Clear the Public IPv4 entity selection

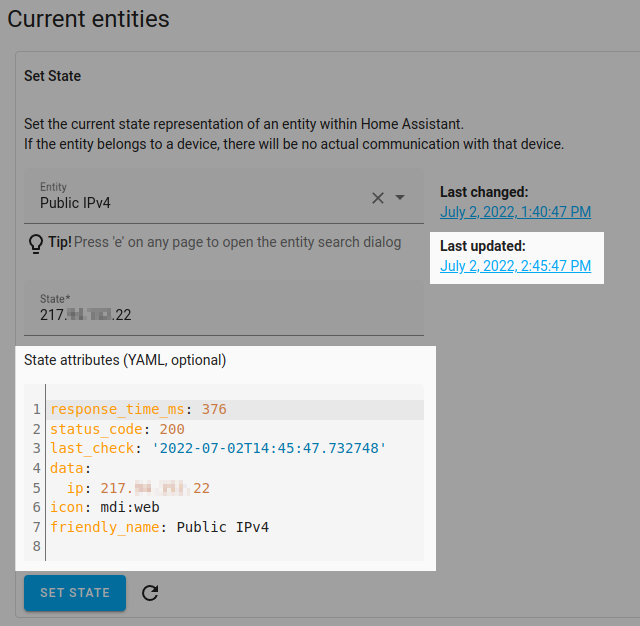coord(378,198)
